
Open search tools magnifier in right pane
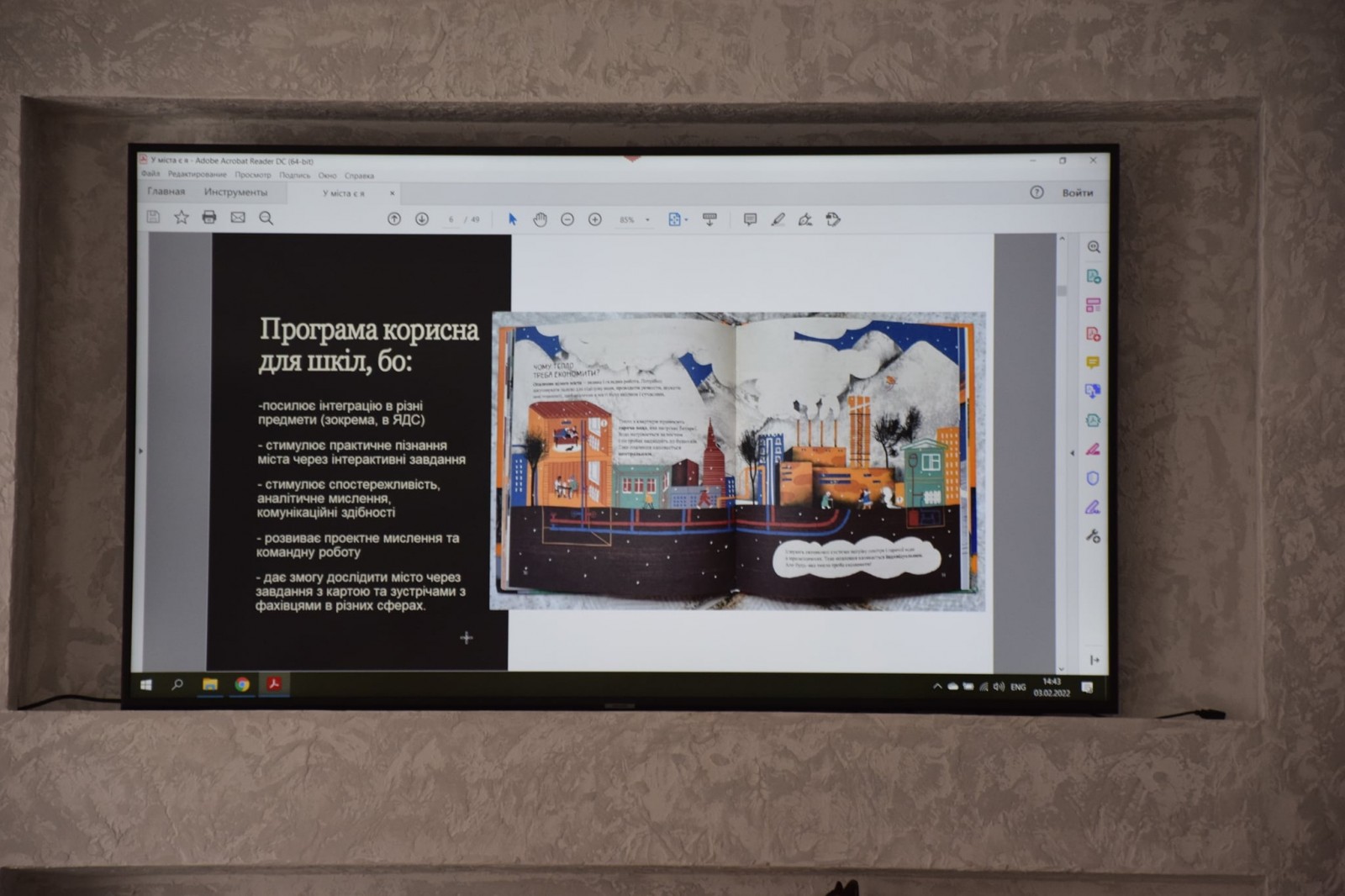click(x=1094, y=247)
